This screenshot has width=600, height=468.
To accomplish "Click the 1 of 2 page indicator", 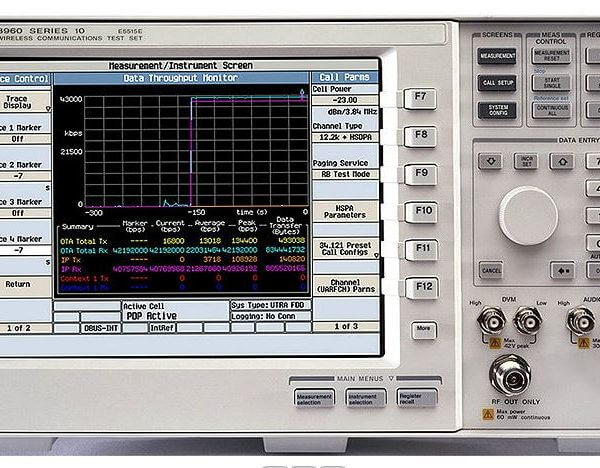I will pos(25,328).
